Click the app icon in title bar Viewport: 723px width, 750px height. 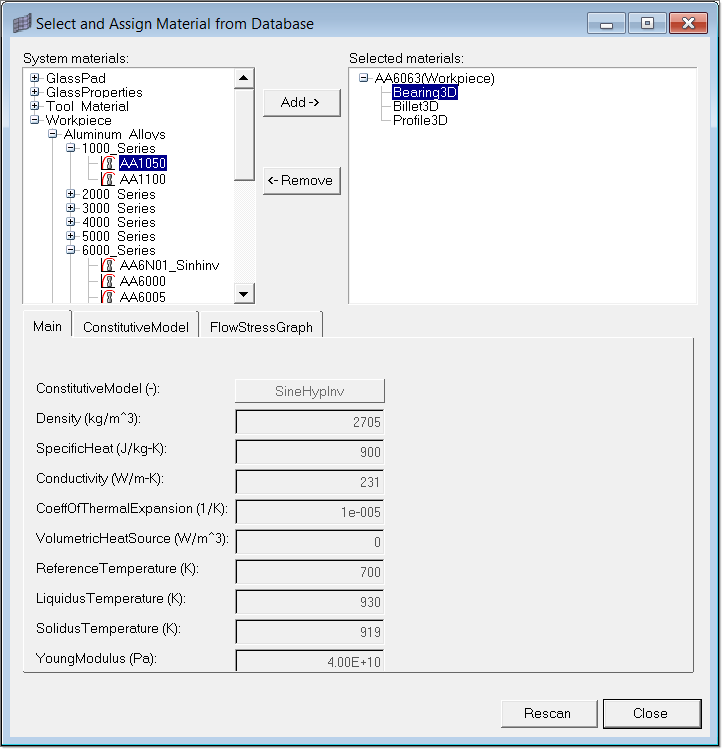pyautogui.click(x=22, y=23)
